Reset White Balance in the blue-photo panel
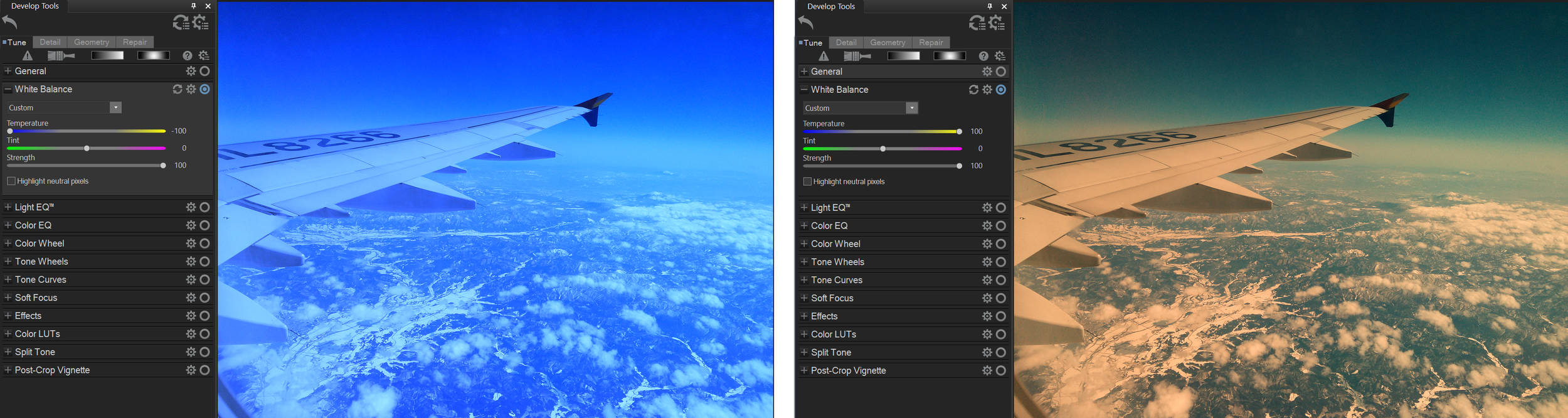The width and height of the screenshot is (1568, 418). click(177, 89)
